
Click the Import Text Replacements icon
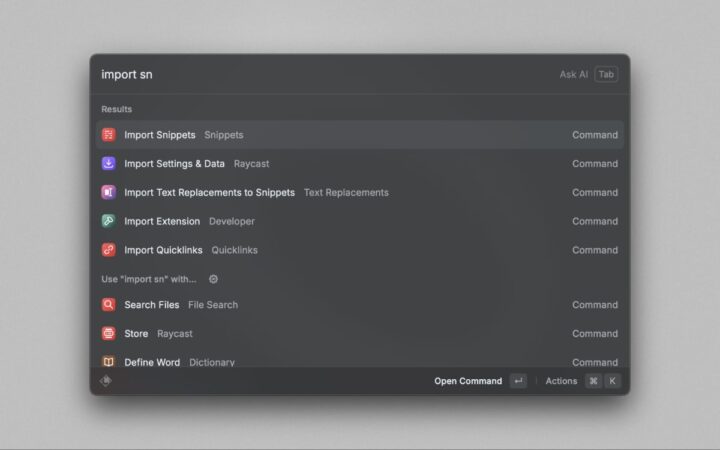tap(108, 193)
